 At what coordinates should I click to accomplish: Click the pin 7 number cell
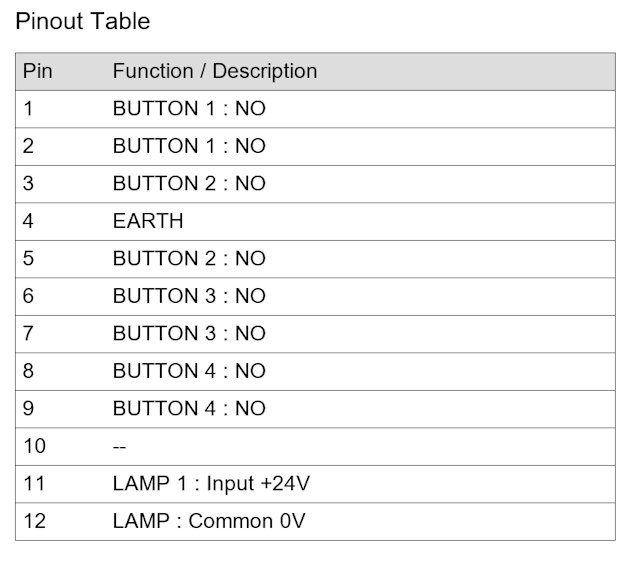(x=28, y=333)
